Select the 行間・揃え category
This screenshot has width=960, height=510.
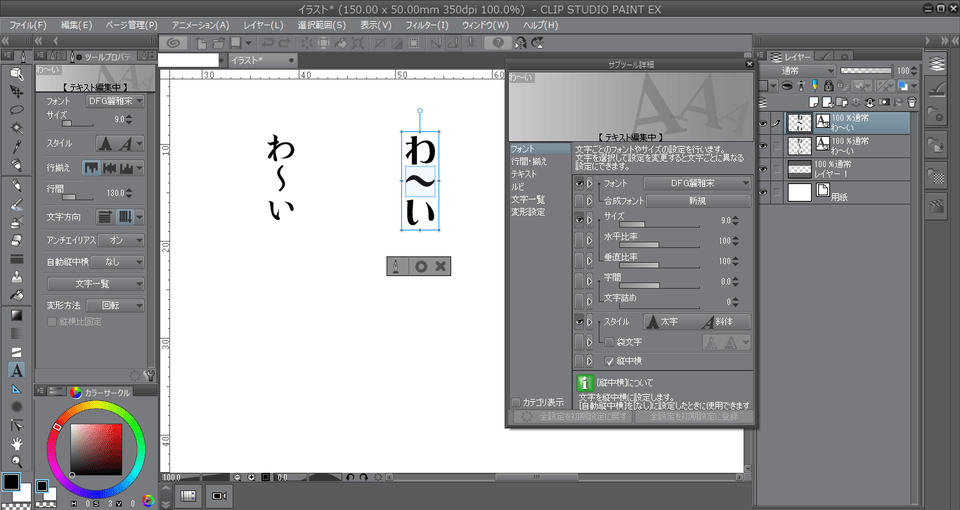528,161
